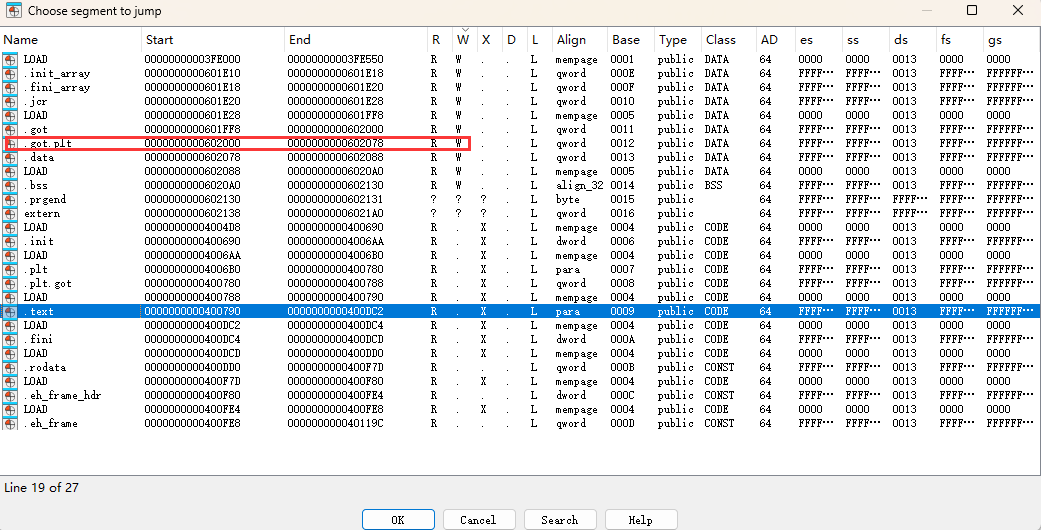Image resolution: width=1041 pixels, height=530 pixels.
Task: Click icon of LOAD row starting 0000000000601E28
Action: click(10, 115)
